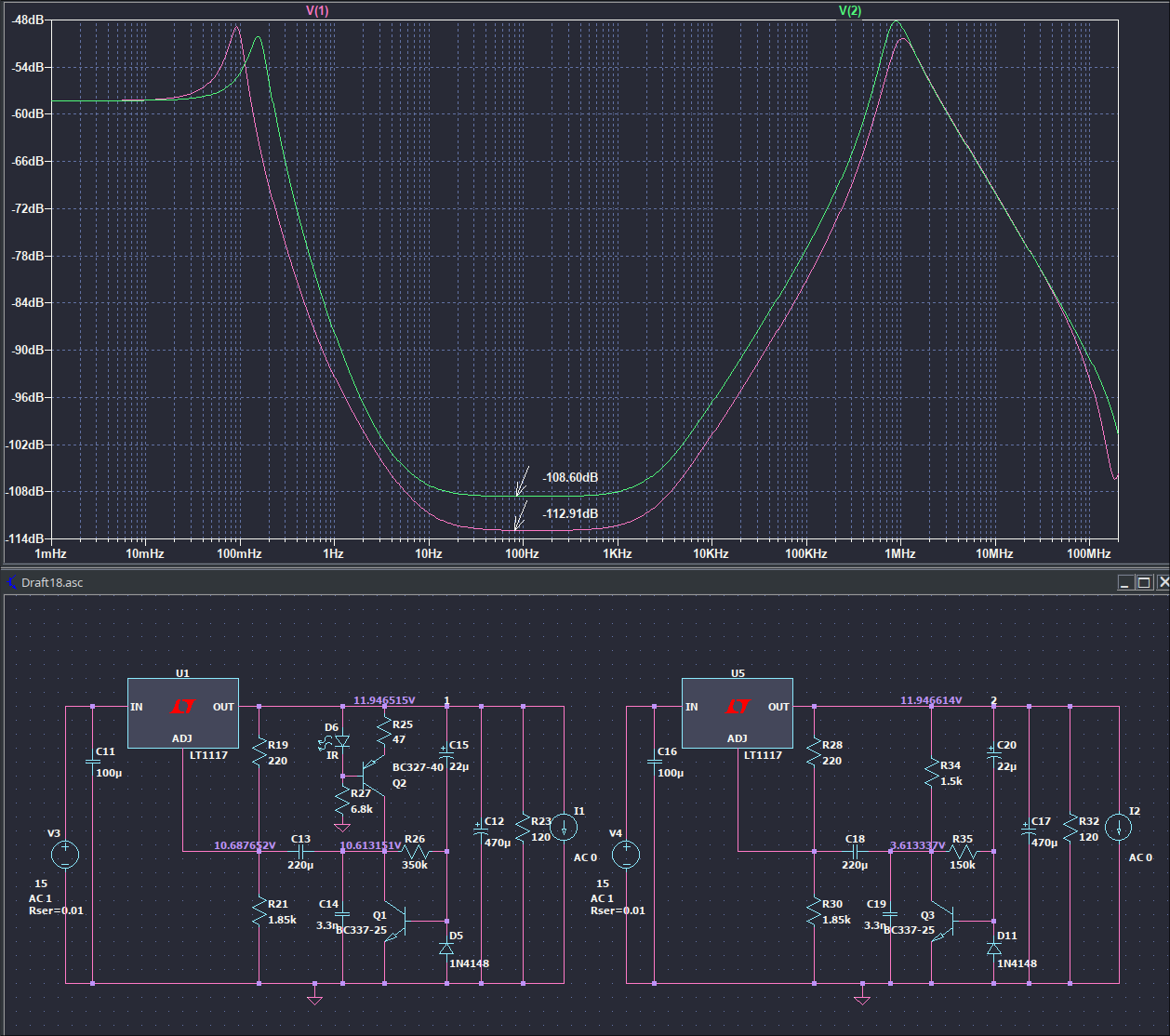Click the 10.613151V node voltage label
The width and height of the screenshot is (1170, 1036).
click(370, 845)
